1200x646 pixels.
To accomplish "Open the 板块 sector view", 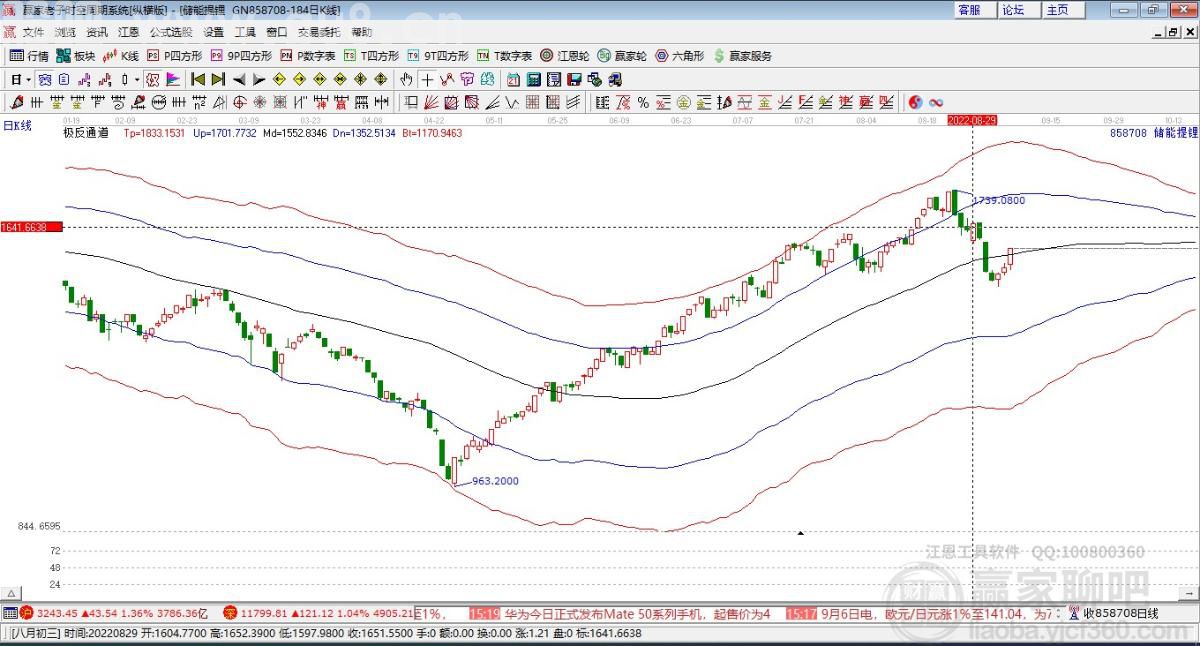I will click(x=75, y=56).
